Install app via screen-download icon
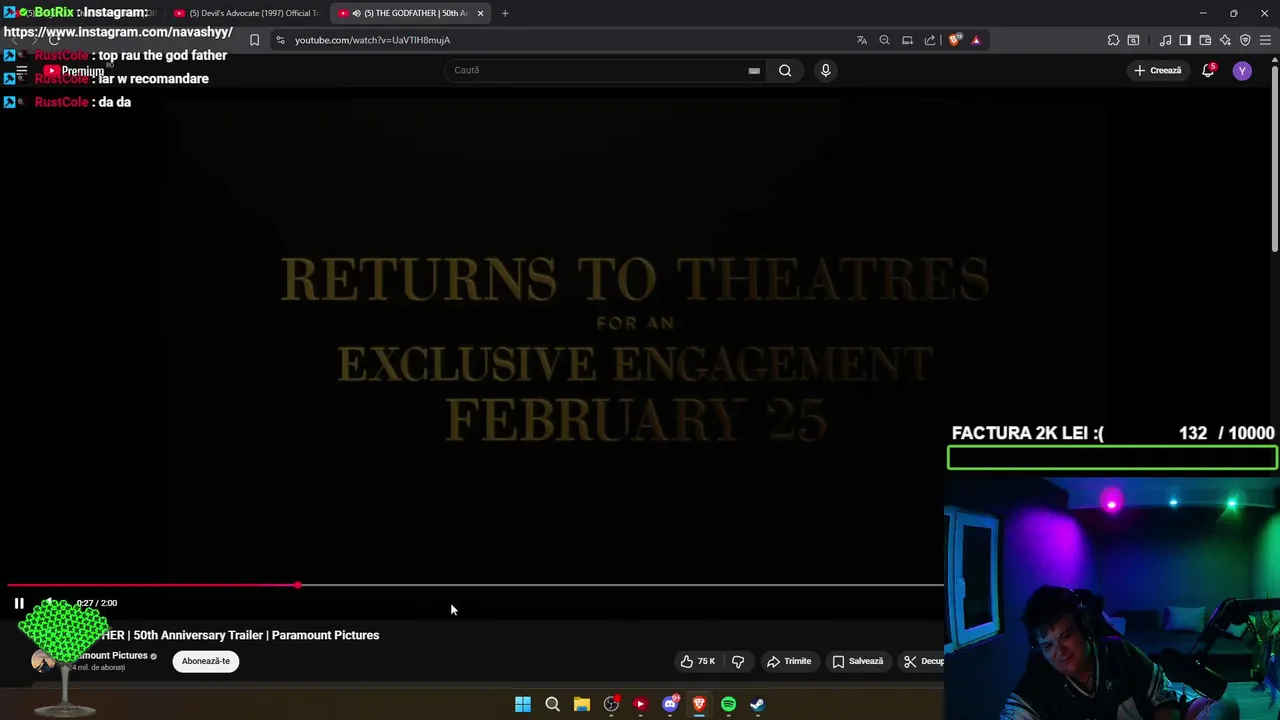This screenshot has width=1280, height=720. pos(907,40)
